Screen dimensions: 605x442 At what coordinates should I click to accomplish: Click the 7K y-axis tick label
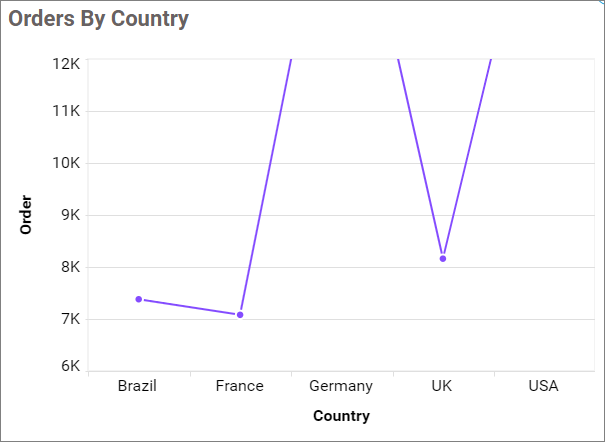click(x=69, y=319)
